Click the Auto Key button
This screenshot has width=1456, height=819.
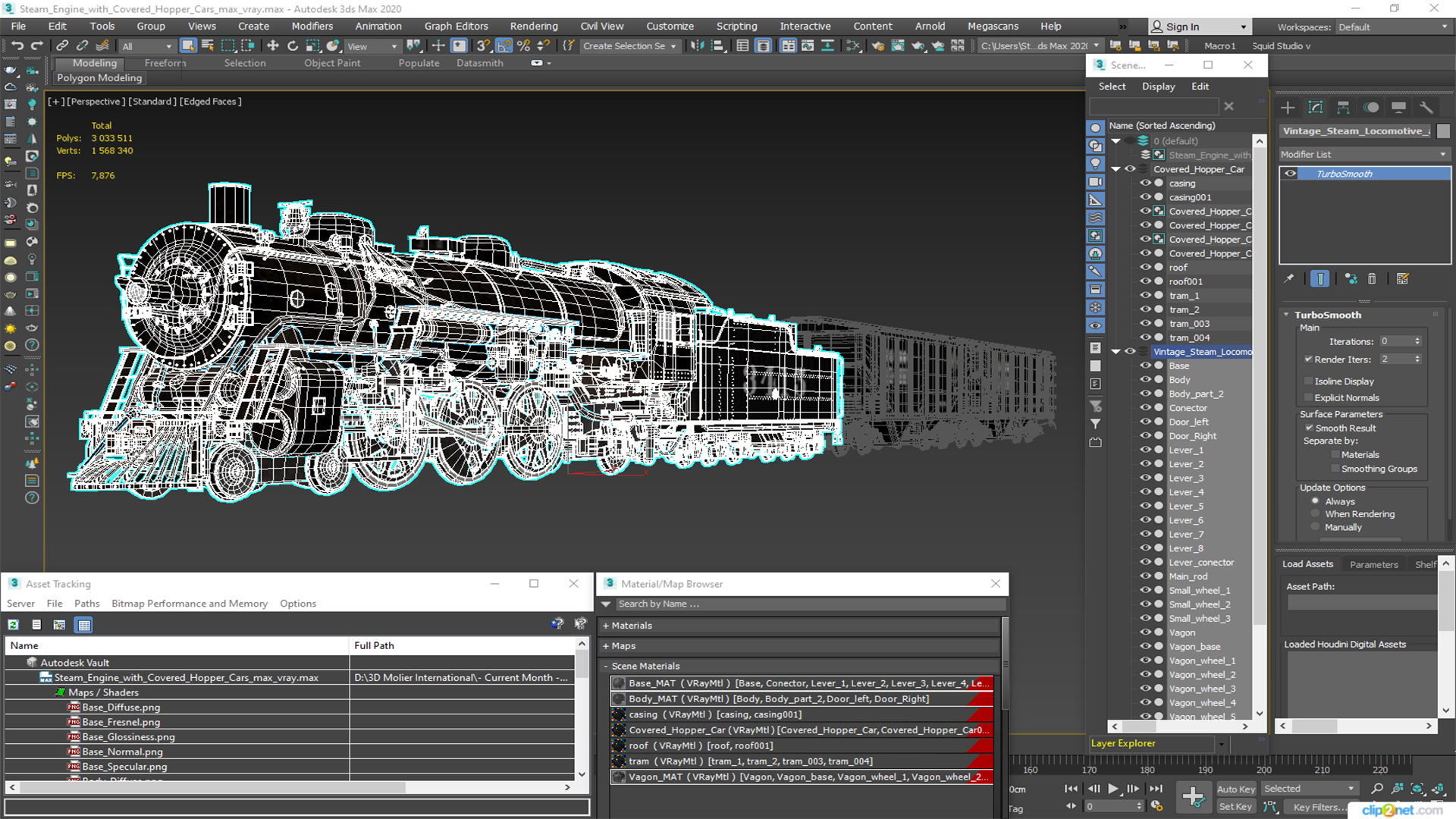coord(1236,789)
